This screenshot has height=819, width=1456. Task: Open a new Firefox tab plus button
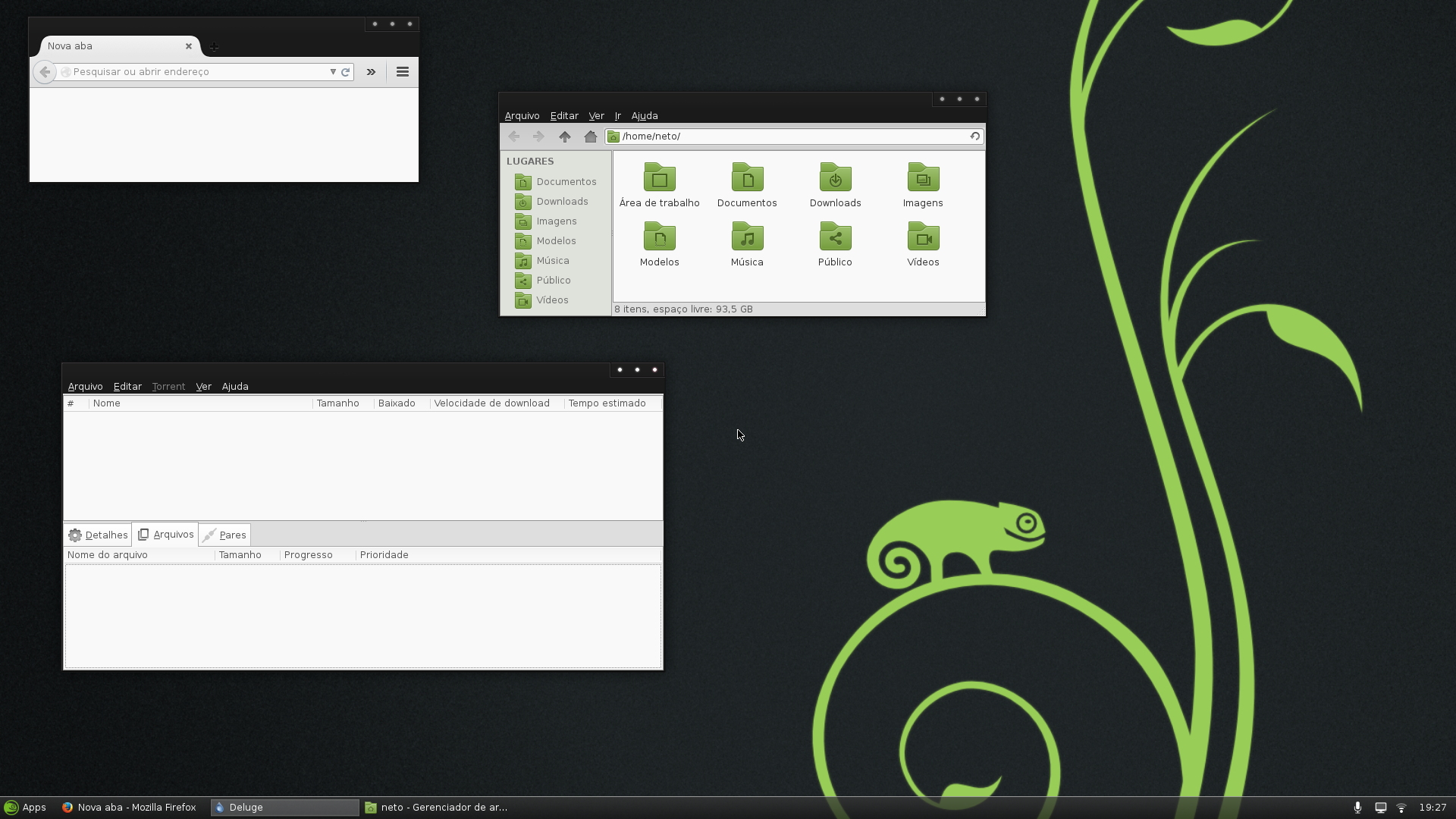pyautogui.click(x=215, y=47)
